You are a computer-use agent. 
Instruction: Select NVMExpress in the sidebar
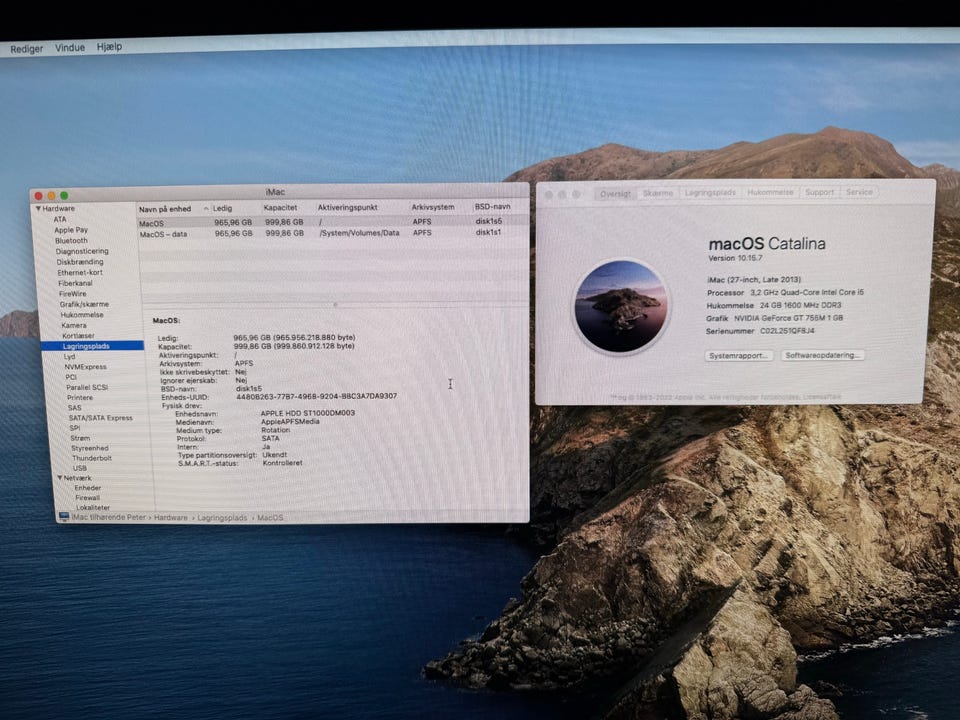[x=86, y=367]
